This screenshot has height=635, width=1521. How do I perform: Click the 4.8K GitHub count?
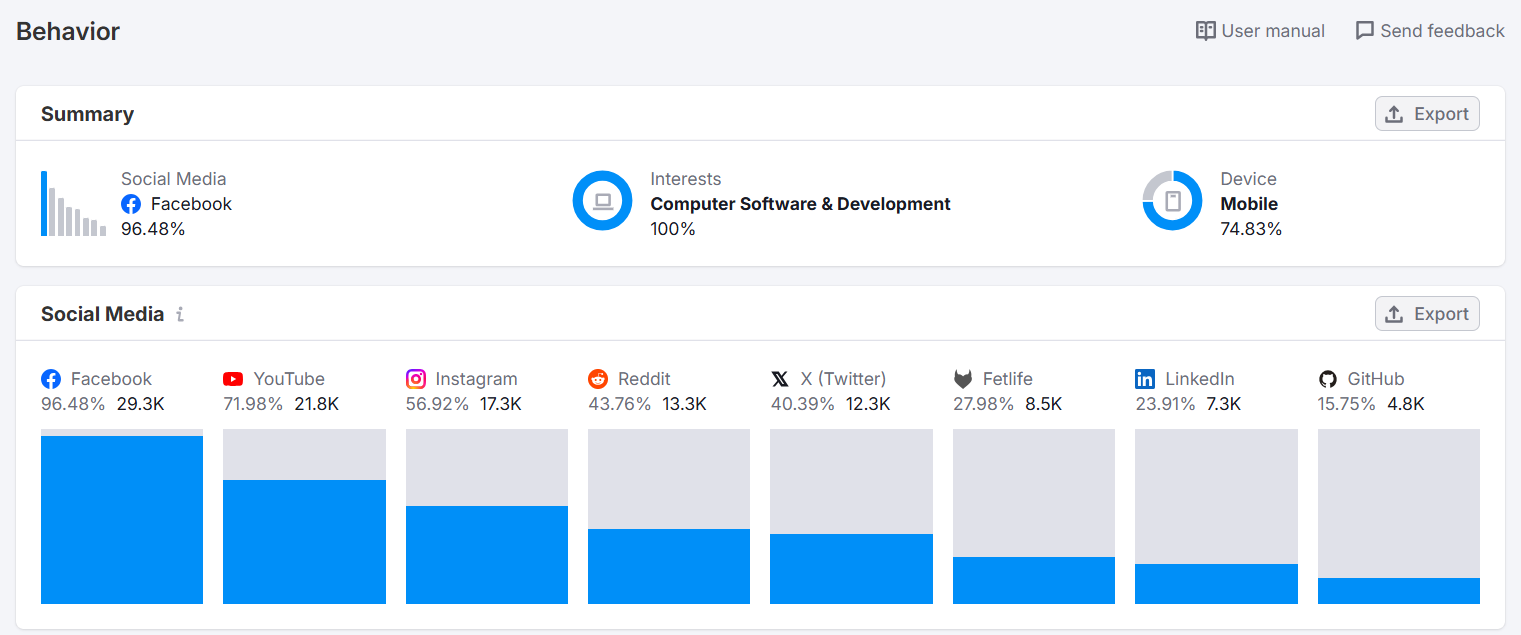1406,404
